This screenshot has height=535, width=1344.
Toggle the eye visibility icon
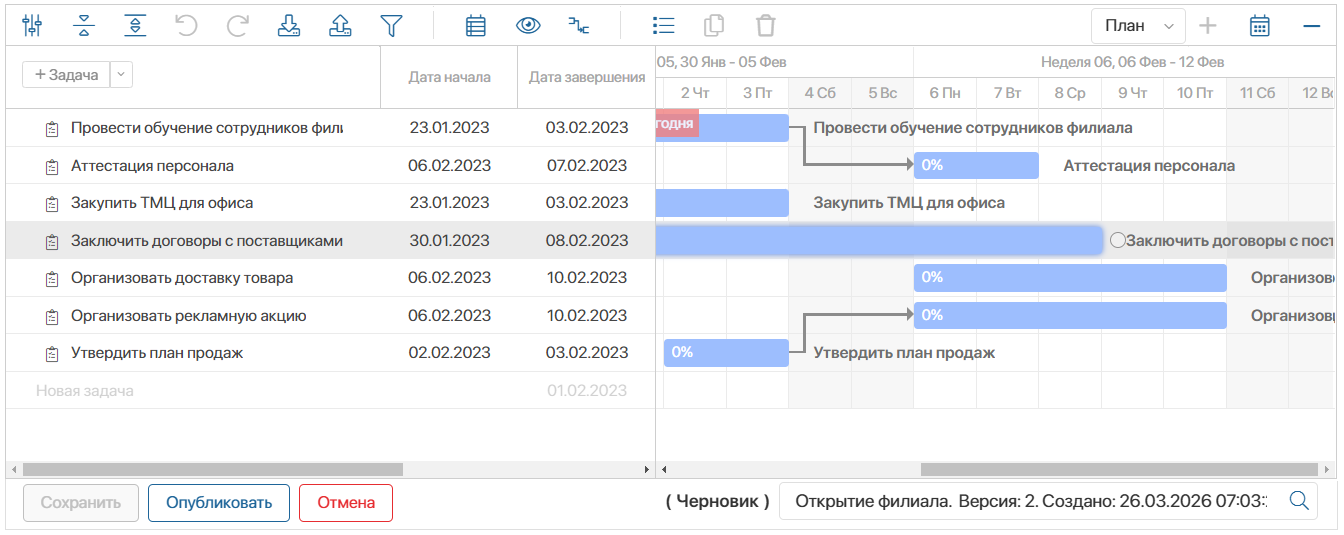click(x=528, y=25)
